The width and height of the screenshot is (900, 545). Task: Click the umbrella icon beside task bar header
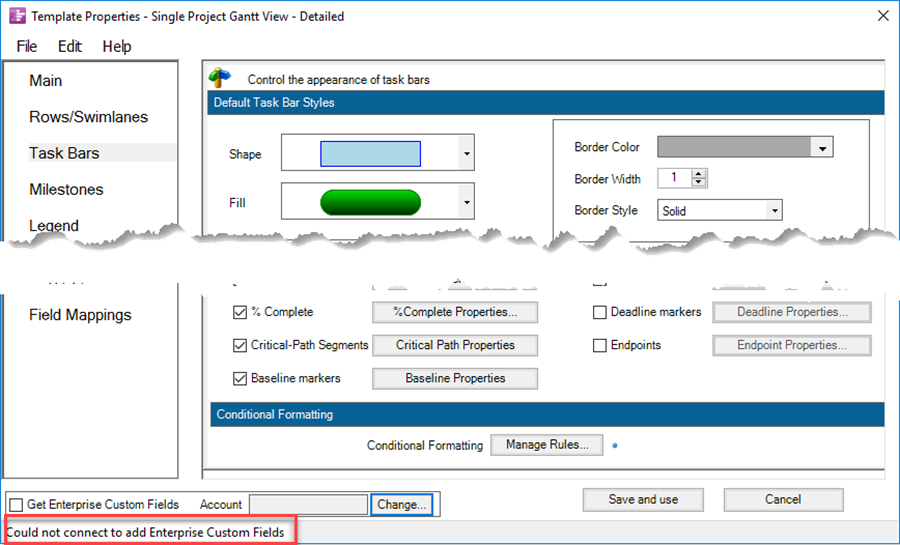[x=220, y=78]
